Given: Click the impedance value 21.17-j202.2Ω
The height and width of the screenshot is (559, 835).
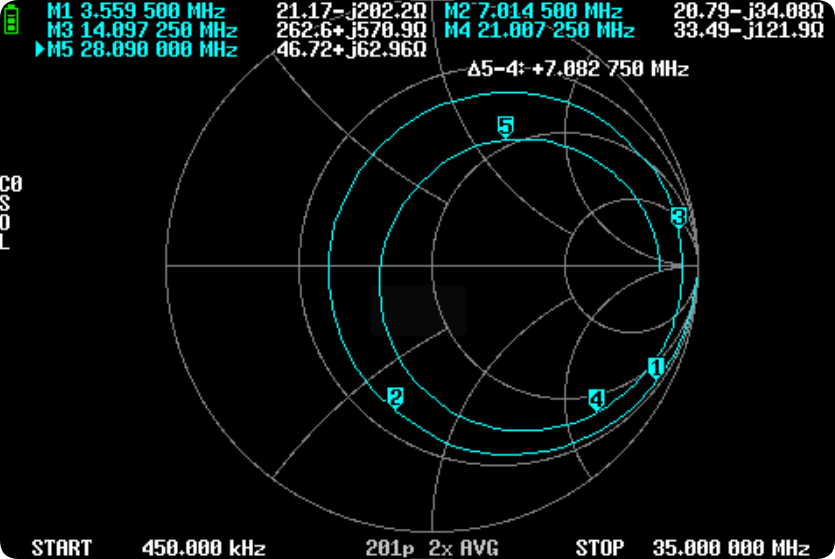Looking at the screenshot, I should tap(351, 11).
